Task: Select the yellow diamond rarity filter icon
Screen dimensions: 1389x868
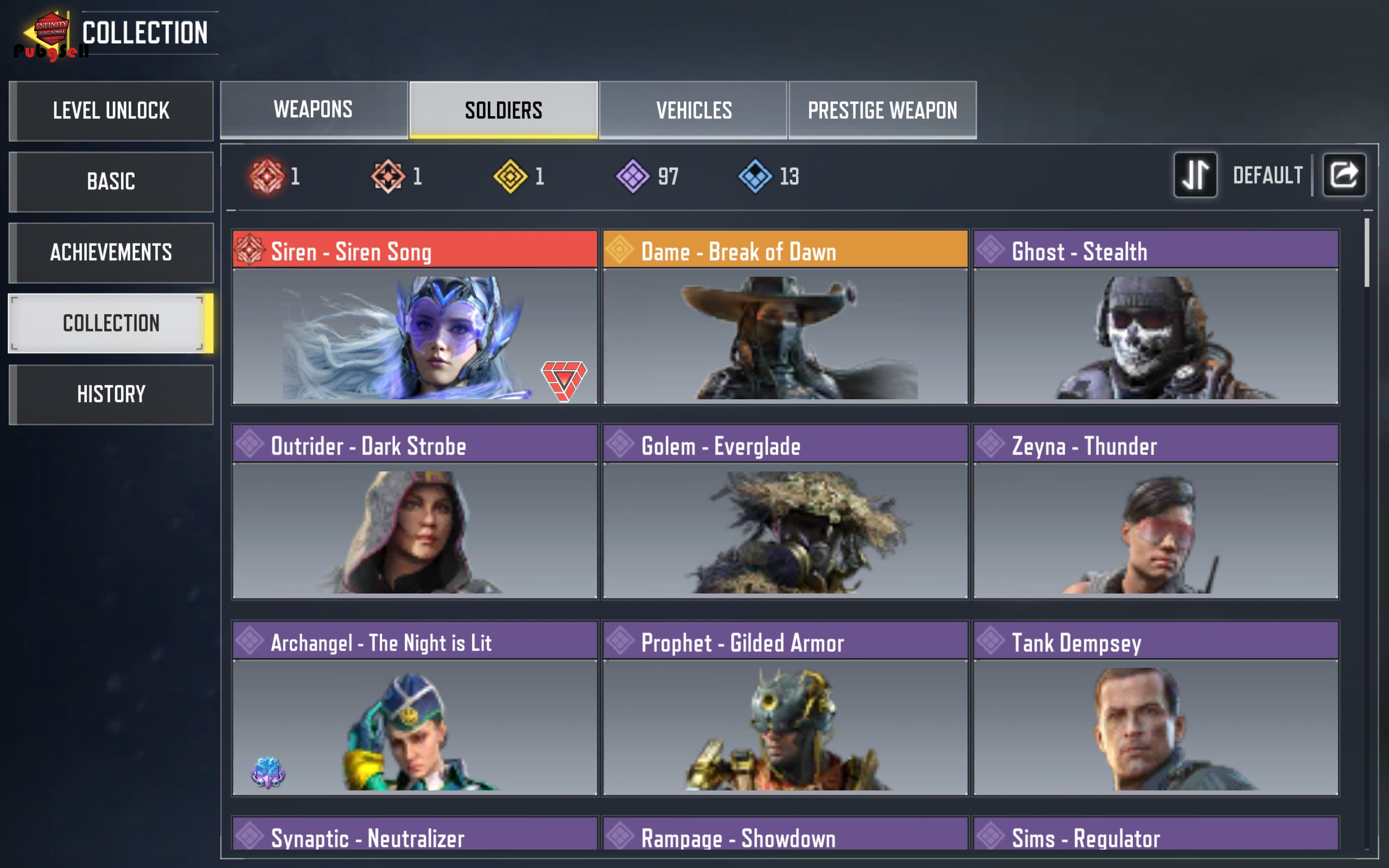Action: click(x=510, y=176)
